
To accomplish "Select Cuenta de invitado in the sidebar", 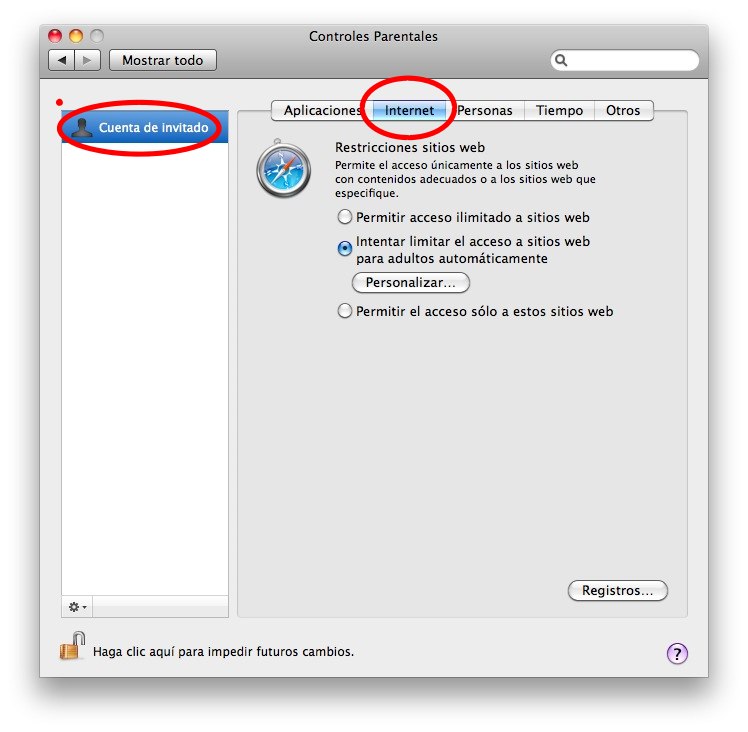I will (145, 127).
